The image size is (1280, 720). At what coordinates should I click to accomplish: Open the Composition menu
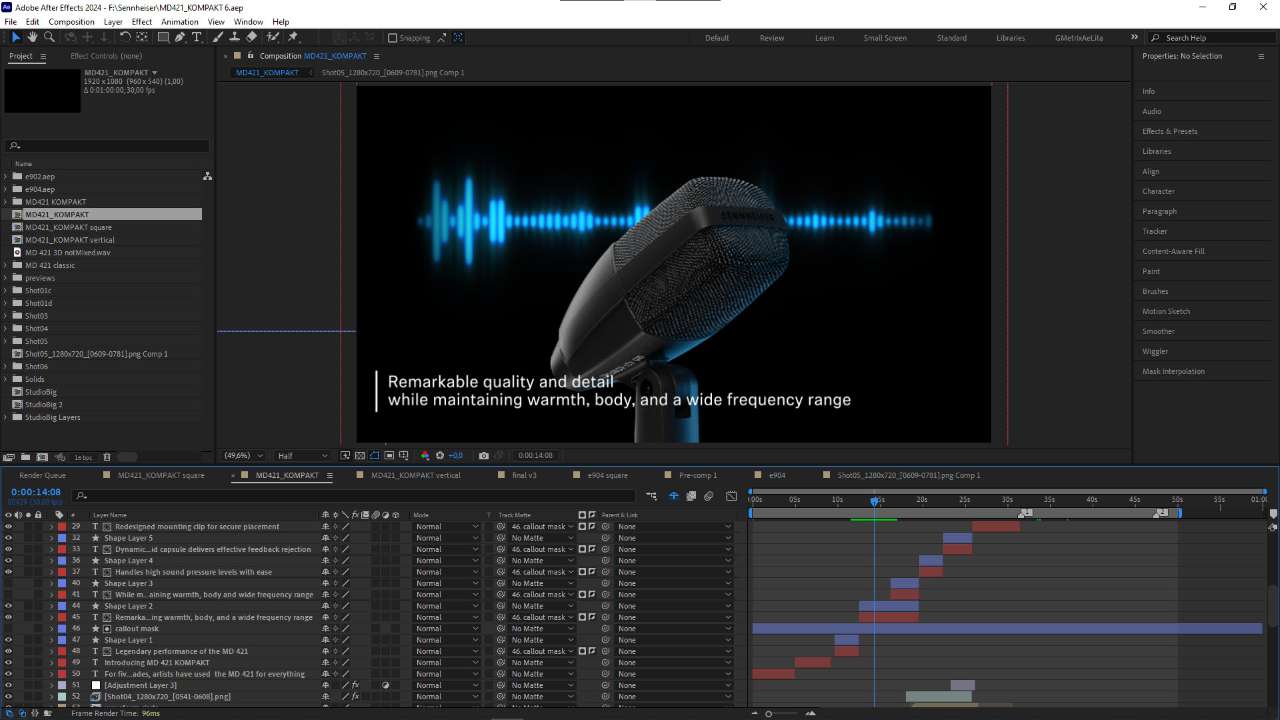coord(71,21)
